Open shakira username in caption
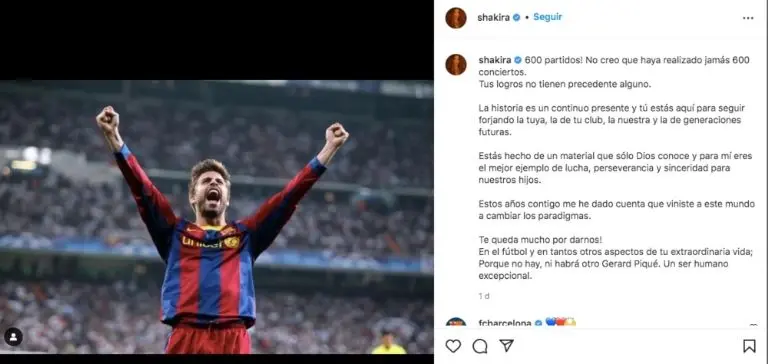This screenshot has width=768, height=364. [494, 60]
